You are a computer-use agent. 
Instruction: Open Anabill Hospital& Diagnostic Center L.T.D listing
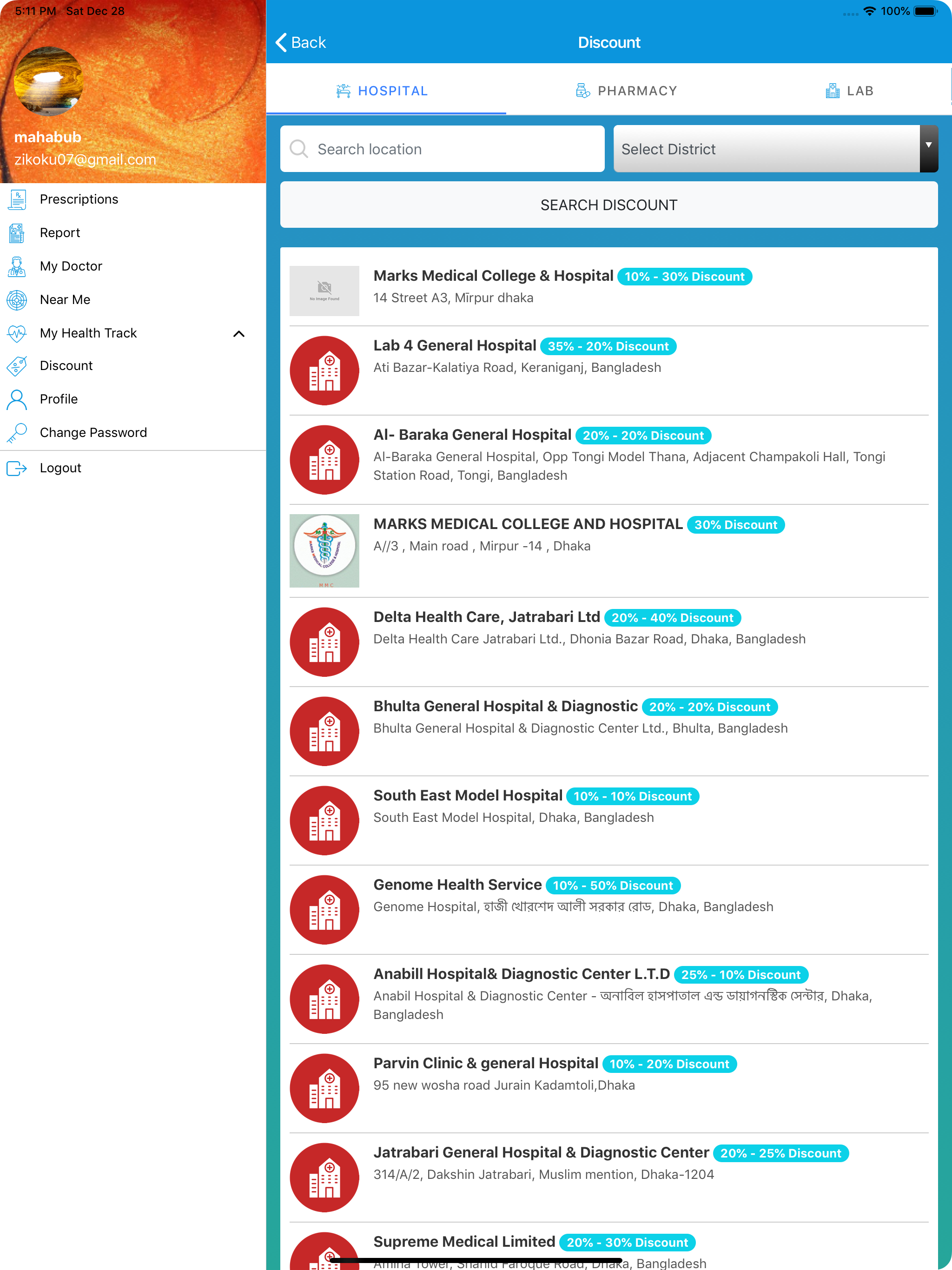(x=609, y=999)
